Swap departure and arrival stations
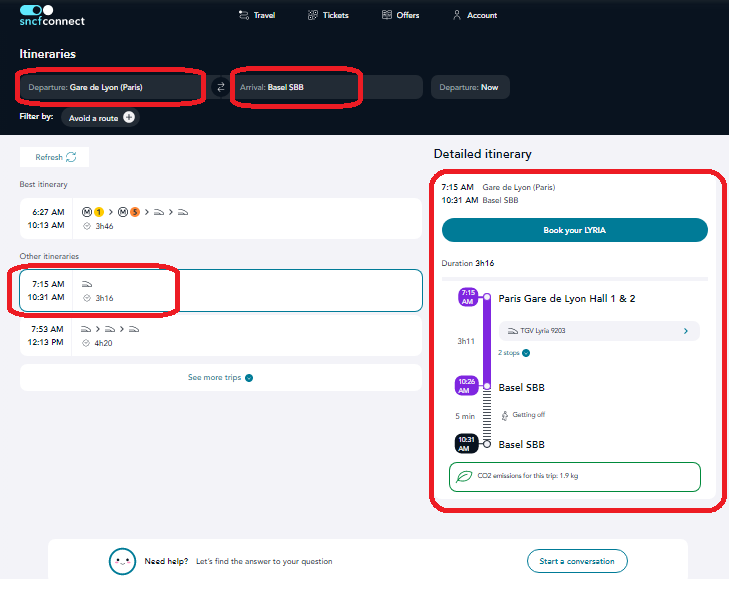Image resolution: width=729 pixels, height=592 pixels. point(221,87)
